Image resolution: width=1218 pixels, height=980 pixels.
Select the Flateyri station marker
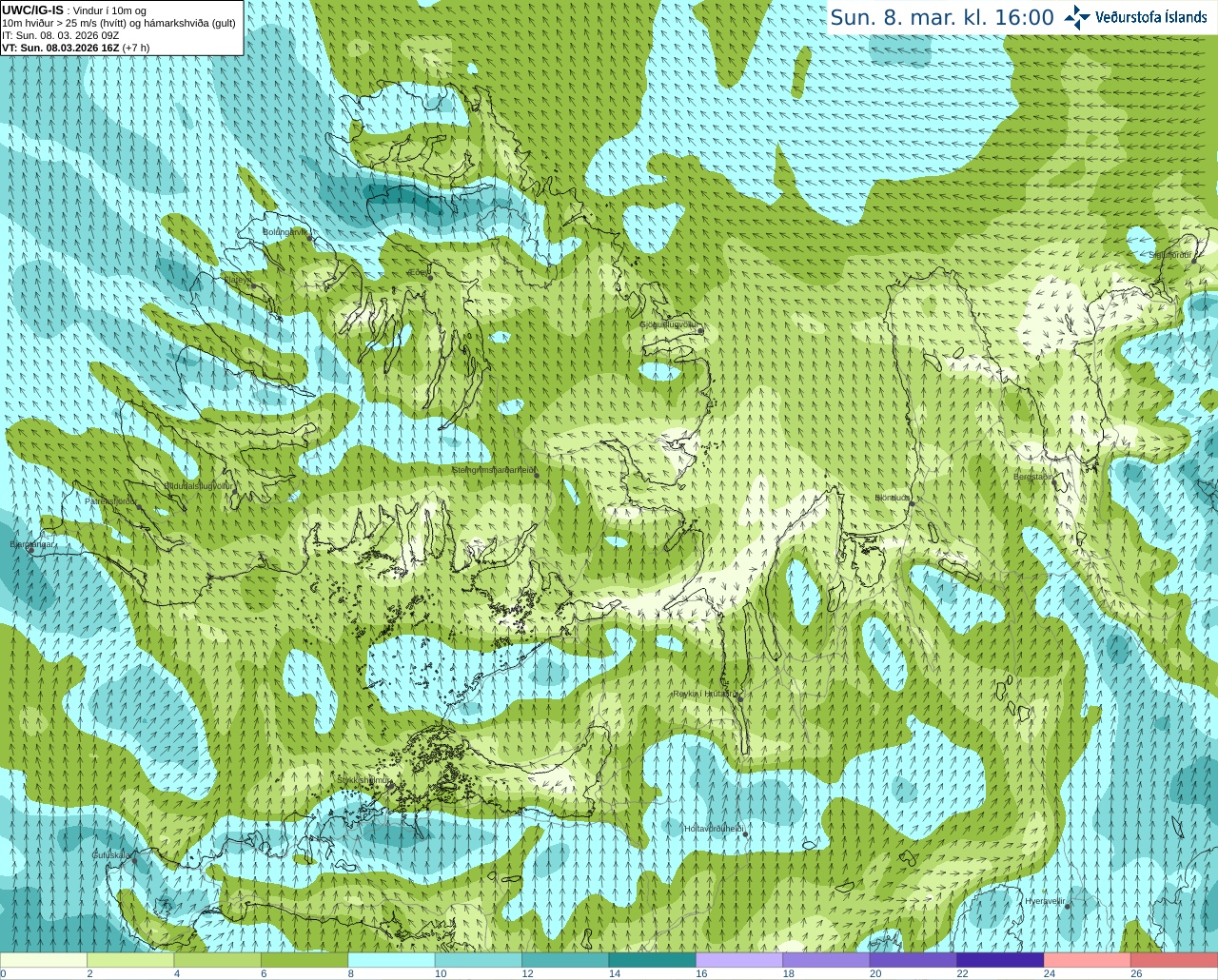(253, 285)
